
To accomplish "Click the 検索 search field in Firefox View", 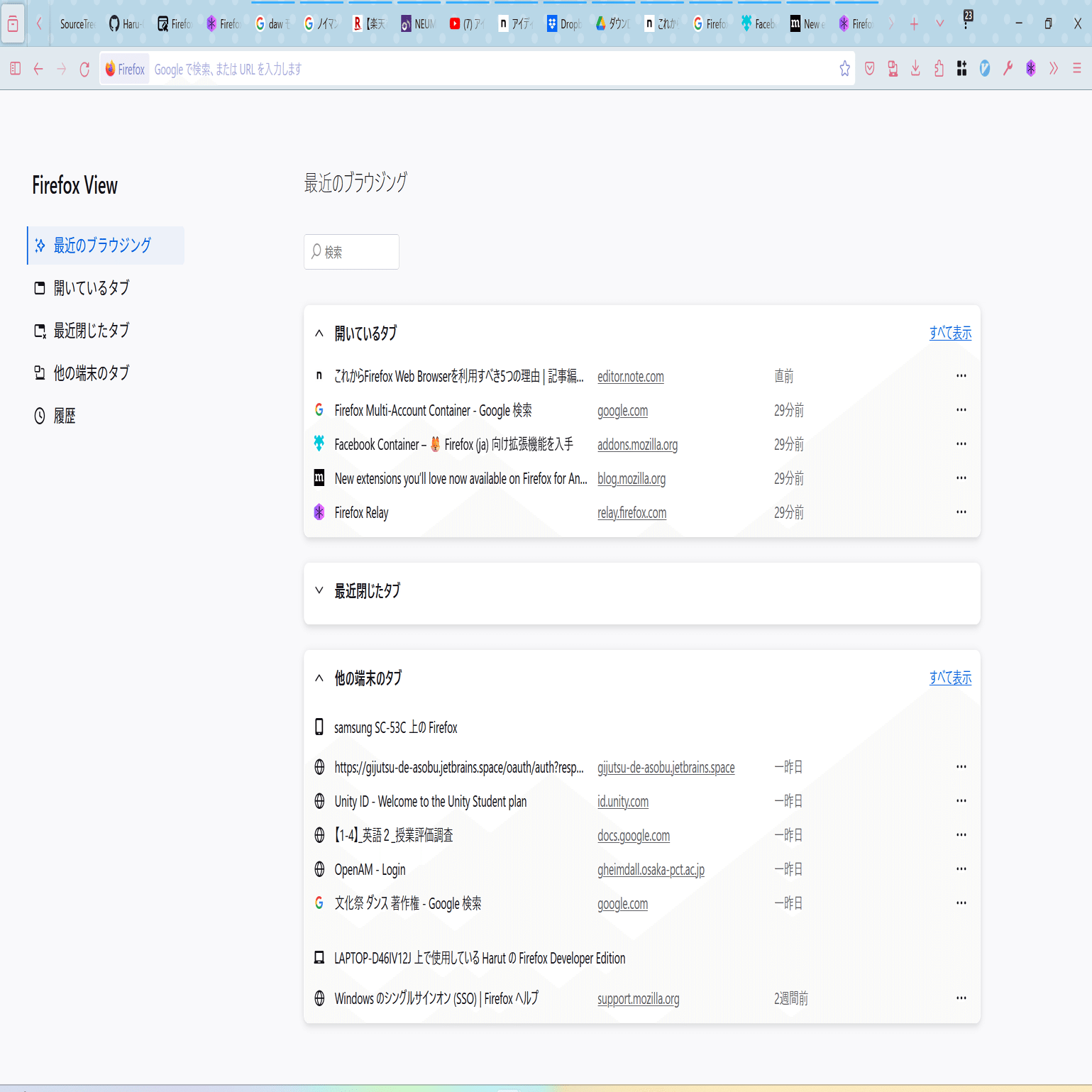I will pos(351,252).
